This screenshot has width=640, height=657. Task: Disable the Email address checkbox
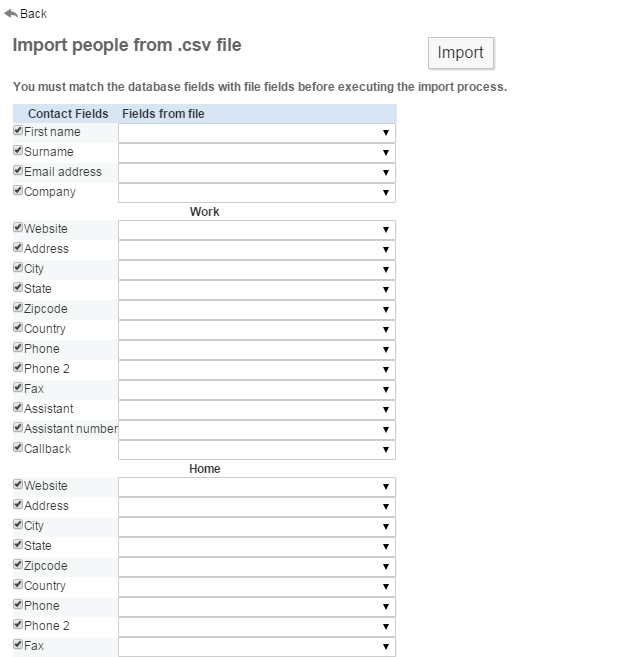tap(18, 171)
